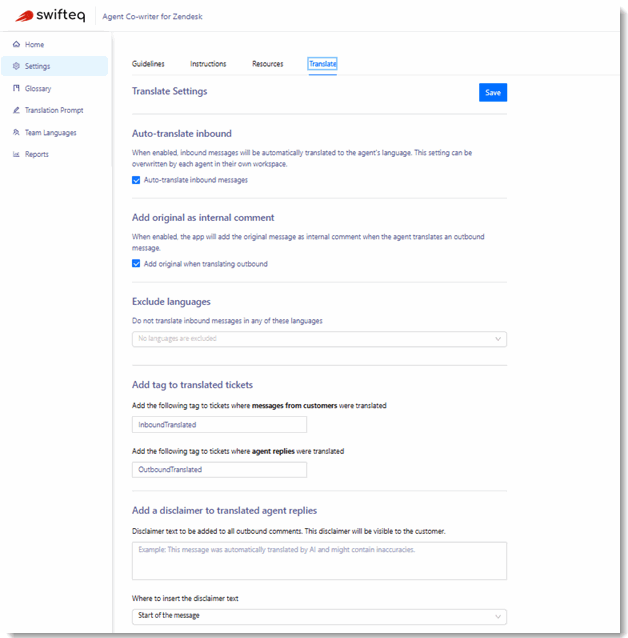The width and height of the screenshot is (628, 638).
Task: Click the Translation Prompt pen icon
Action: [16, 110]
